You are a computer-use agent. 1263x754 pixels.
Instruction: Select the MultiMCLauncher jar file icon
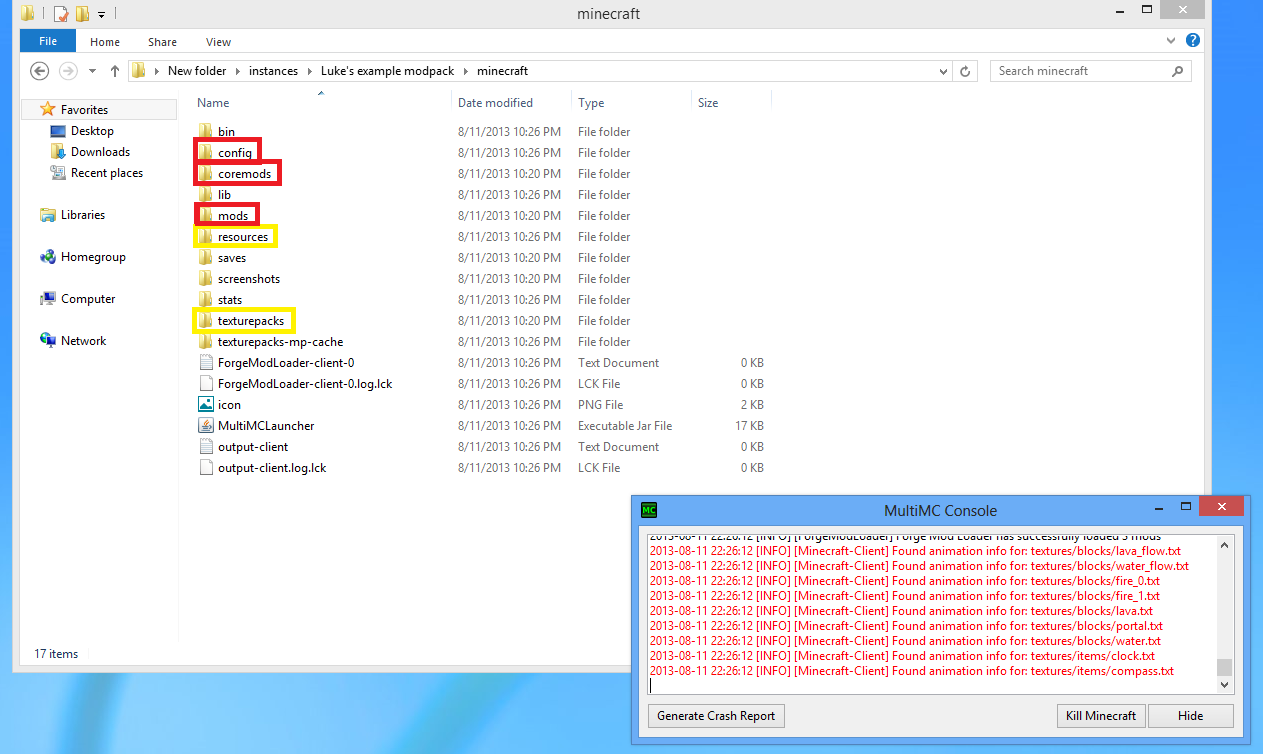point(205,426)
